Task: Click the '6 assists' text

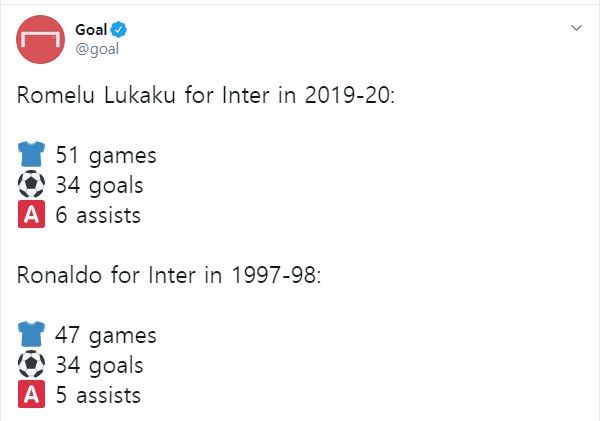Action: coord(98,215)
